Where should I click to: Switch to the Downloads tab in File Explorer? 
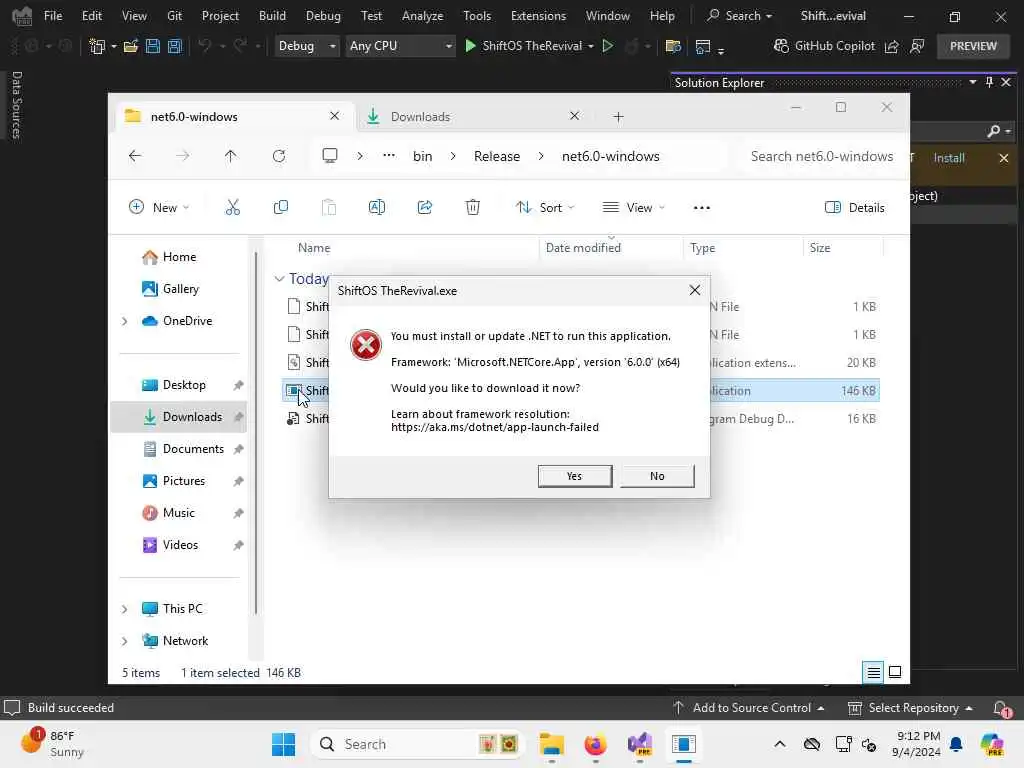473,116
